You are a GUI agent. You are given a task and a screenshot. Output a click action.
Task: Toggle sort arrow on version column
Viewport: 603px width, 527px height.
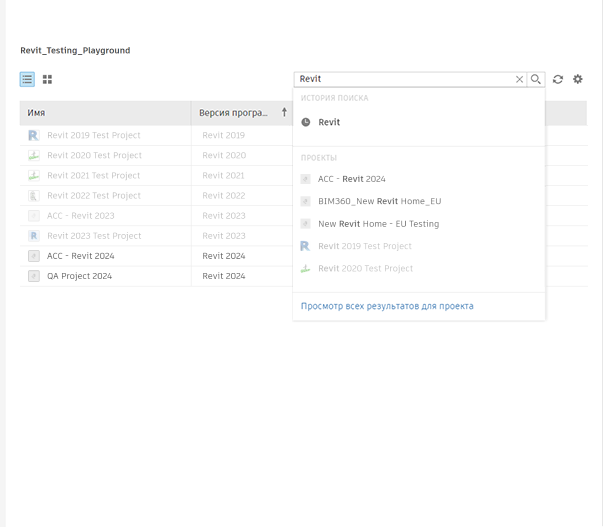click(x=284, y=113)
